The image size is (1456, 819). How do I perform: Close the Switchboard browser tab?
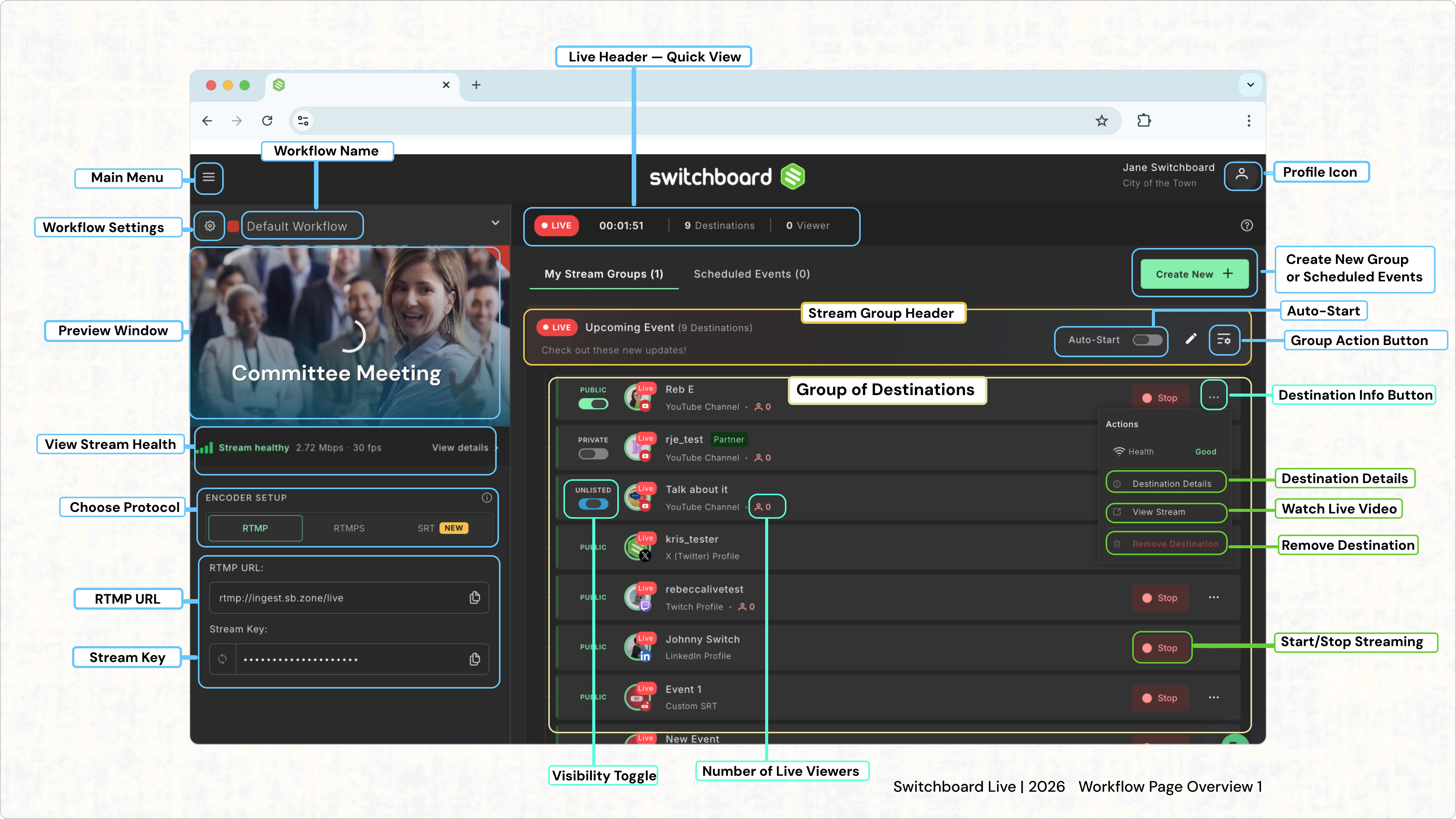point(446,85)
